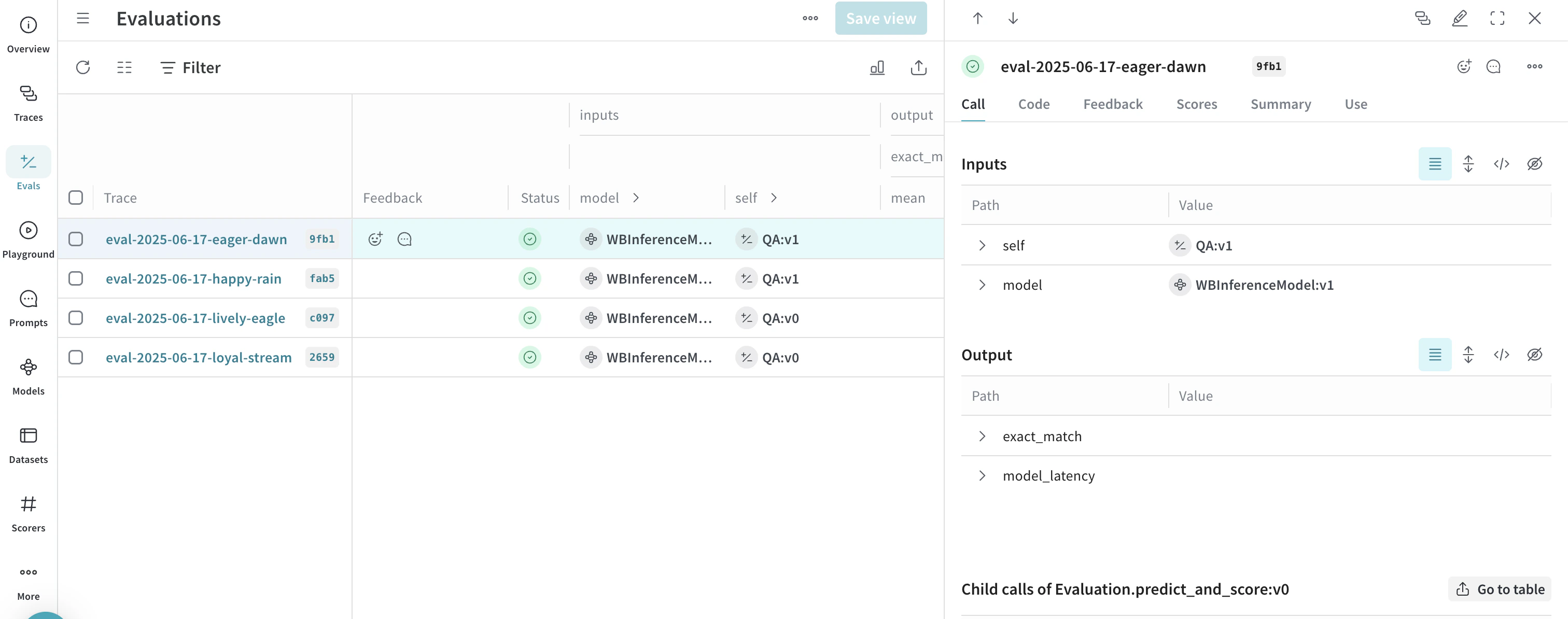The width and height of the screenshot is (1568, 619).
Task: Select all traces with header checkbox
Action: (76, 198)
